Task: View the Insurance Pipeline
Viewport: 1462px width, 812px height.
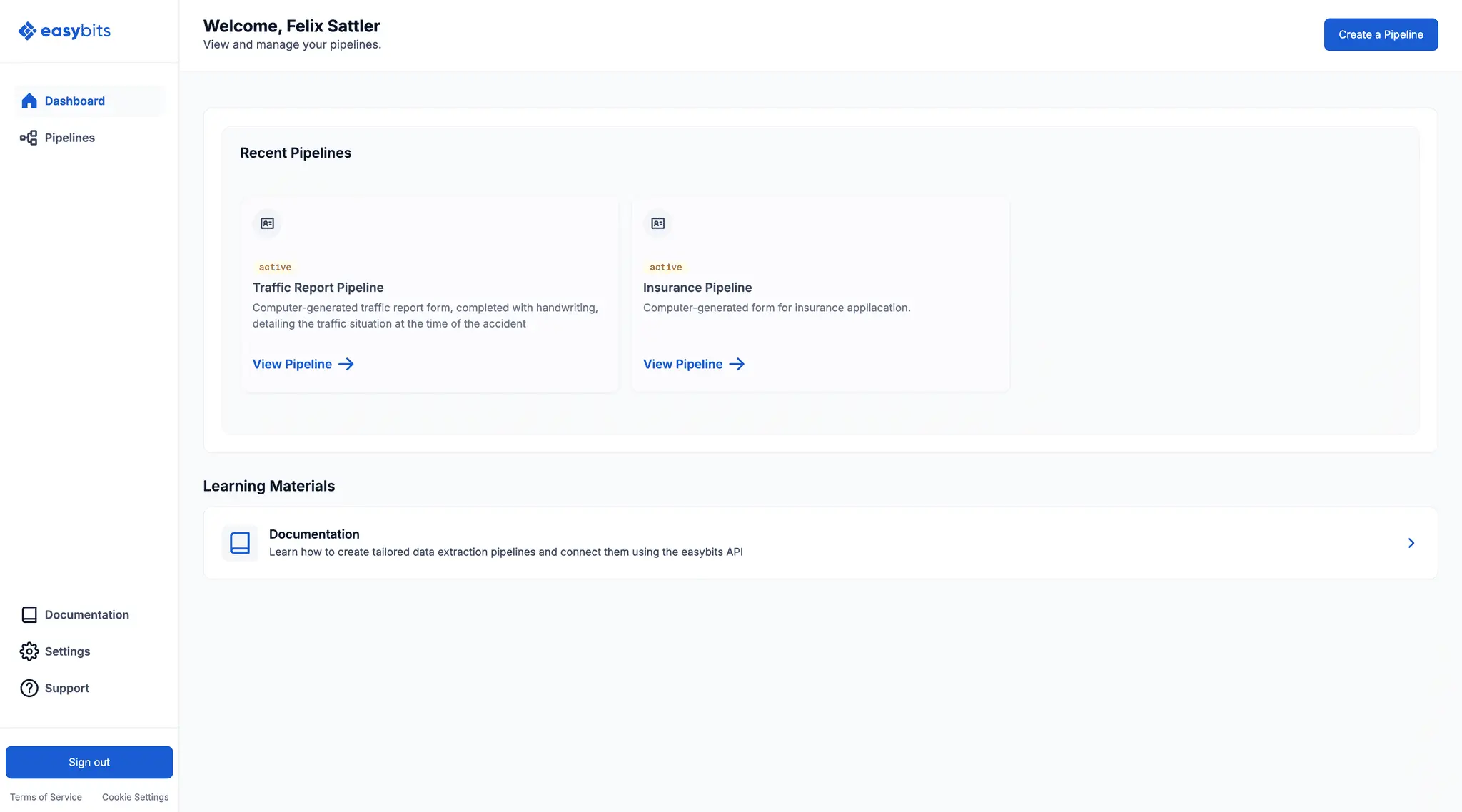Action: (x=694, y=364)
